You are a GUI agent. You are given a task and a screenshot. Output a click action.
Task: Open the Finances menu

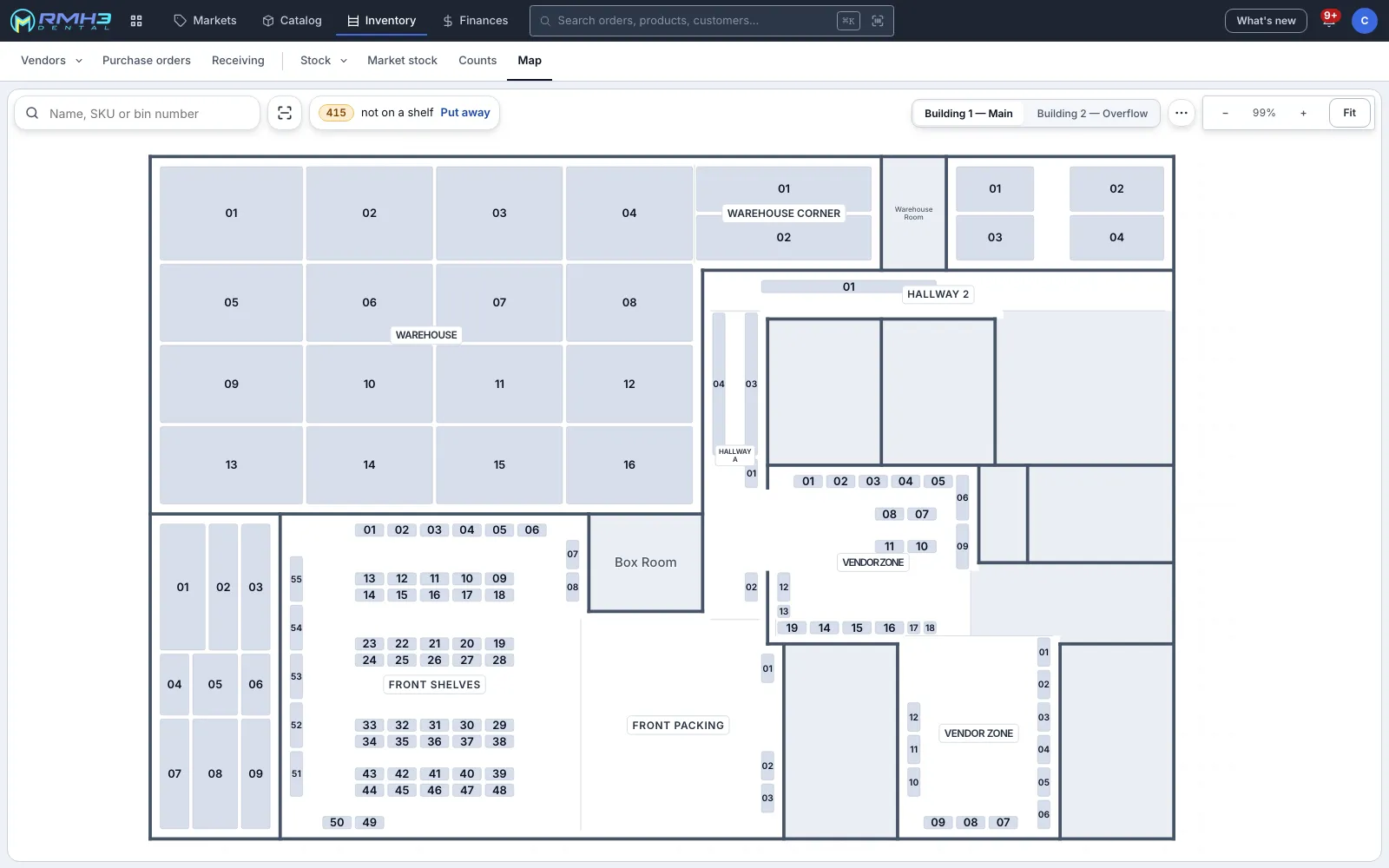tap(475, 21)
